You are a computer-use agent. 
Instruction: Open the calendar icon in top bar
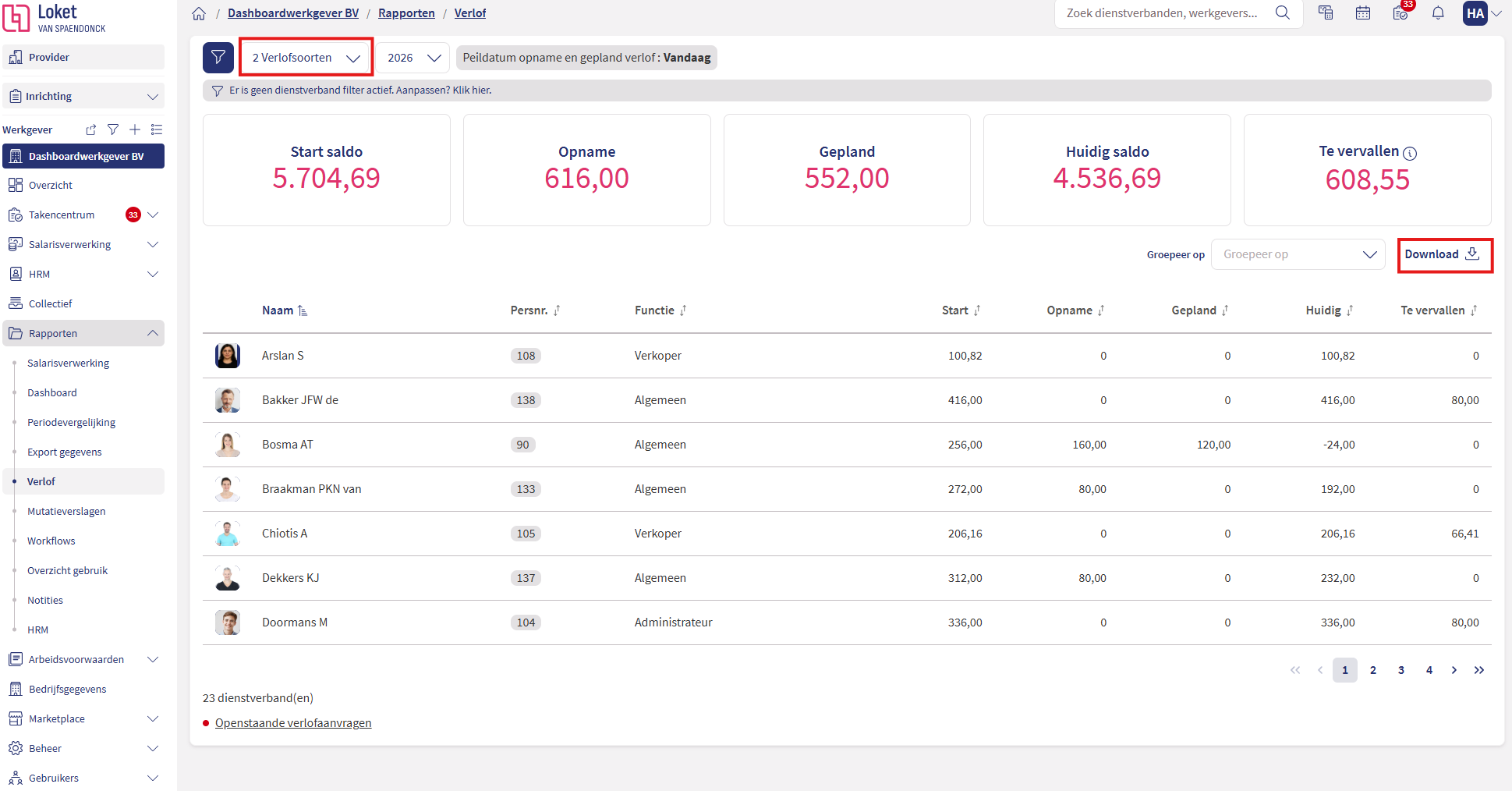(1363, 13)
